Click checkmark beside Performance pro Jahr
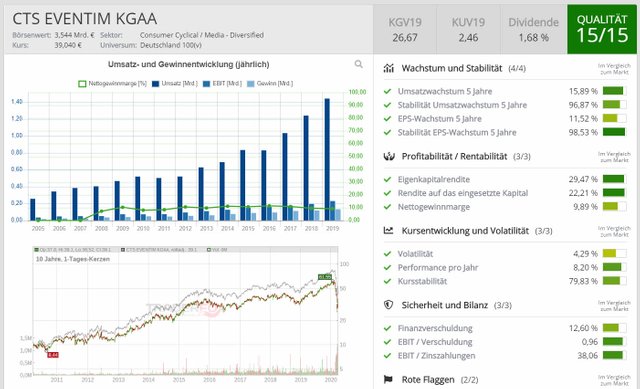This screenshot has height=389, width=640. (x=387, y=267)
